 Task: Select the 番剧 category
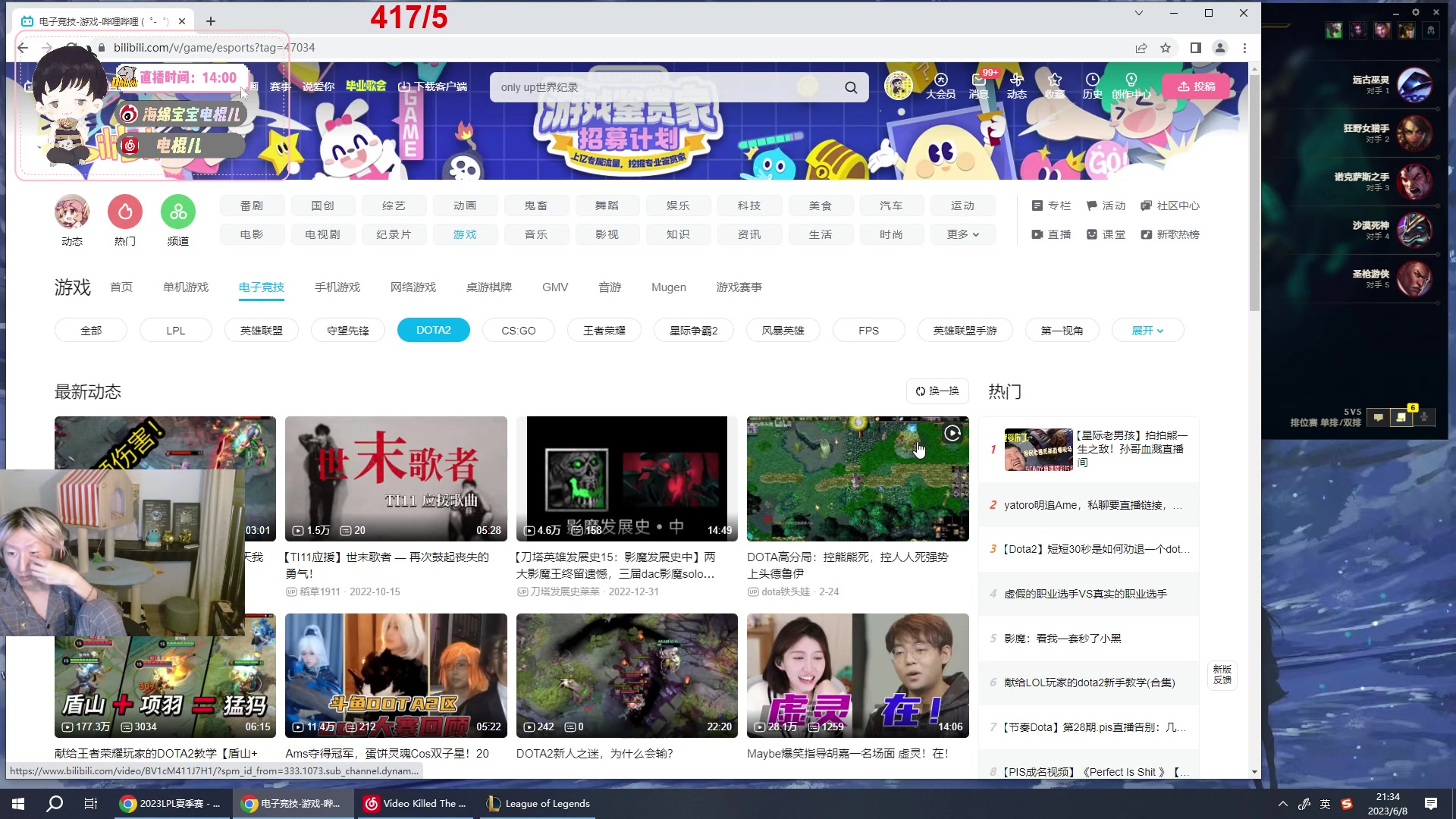pyautogui.click(x=252, y=206)
